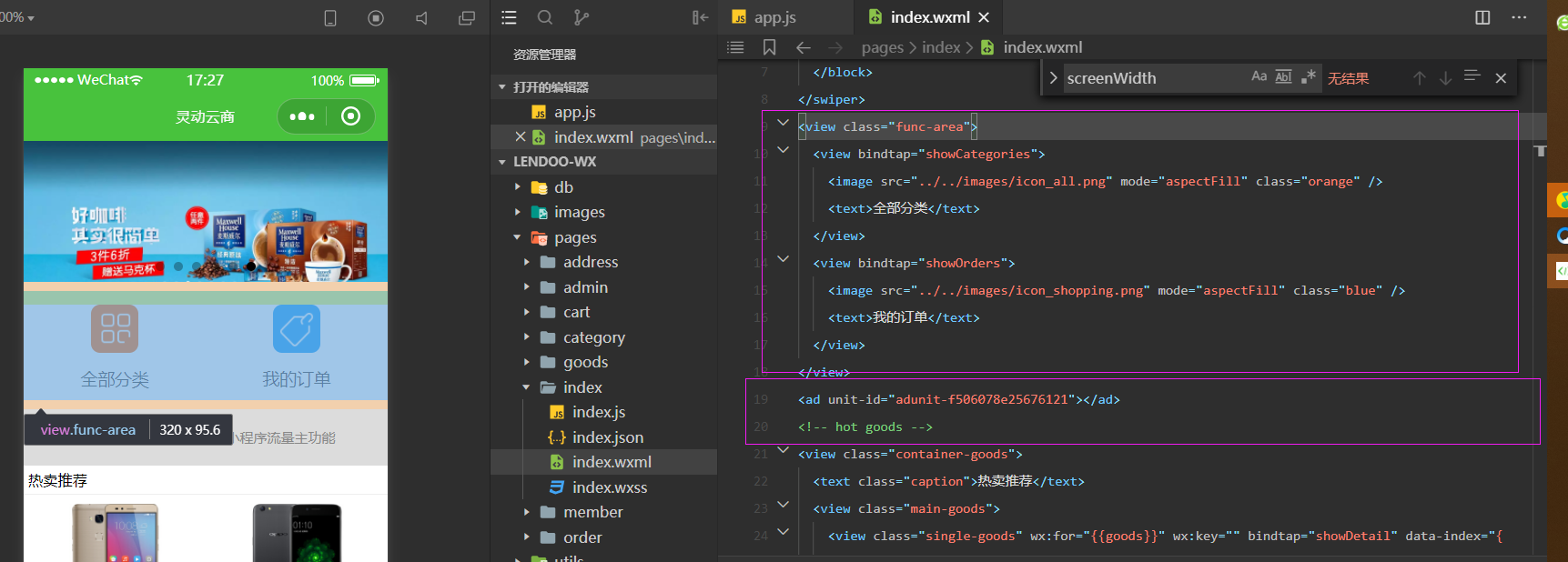The image size is (1568, 562).
Task: Mute sound with the speaker icon
Action: coord(421,18)
